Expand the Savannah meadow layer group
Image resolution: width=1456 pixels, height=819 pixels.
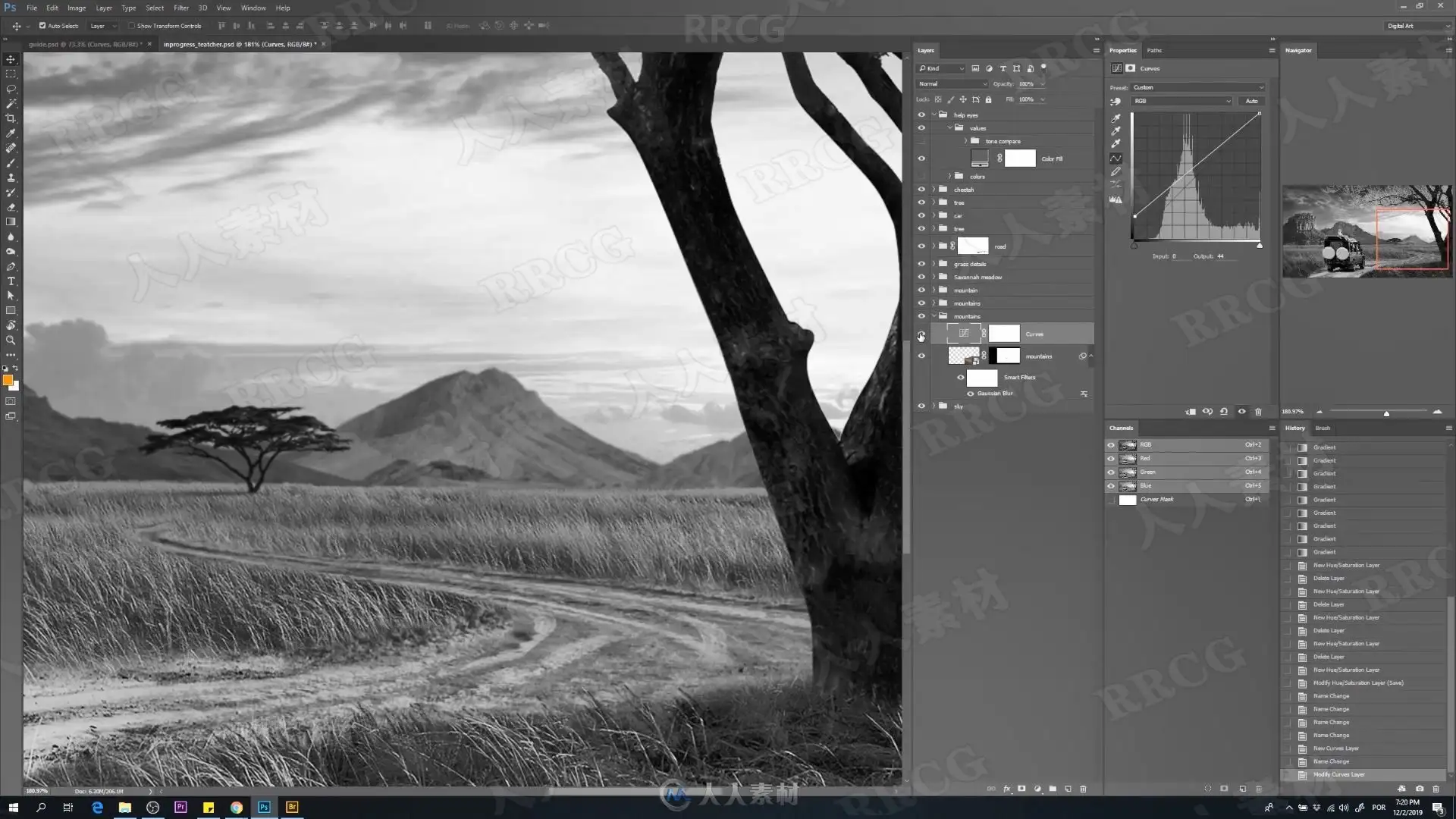tap(934, 278)
